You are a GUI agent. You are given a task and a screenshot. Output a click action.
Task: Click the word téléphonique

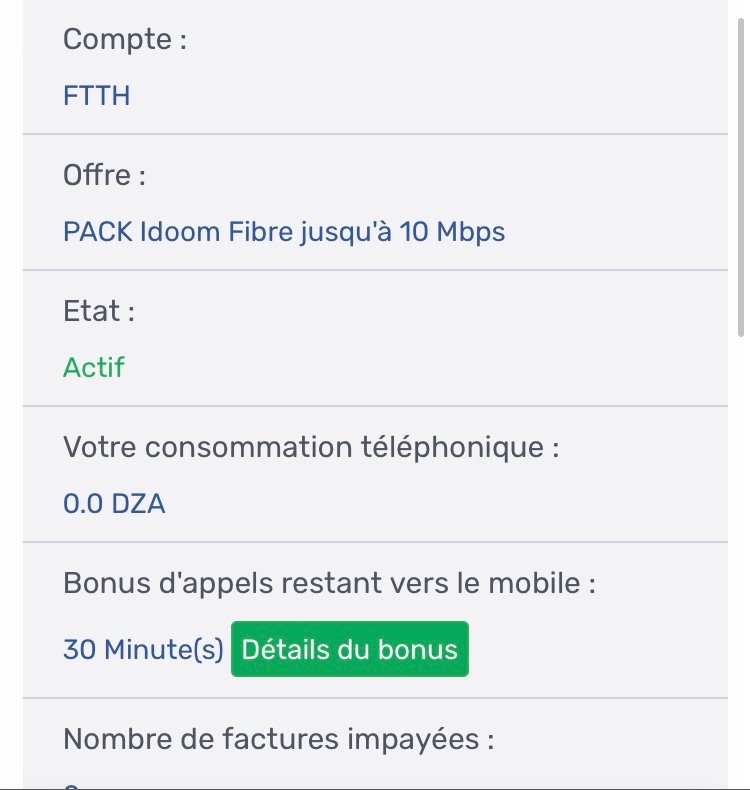[x=465, y=447]
